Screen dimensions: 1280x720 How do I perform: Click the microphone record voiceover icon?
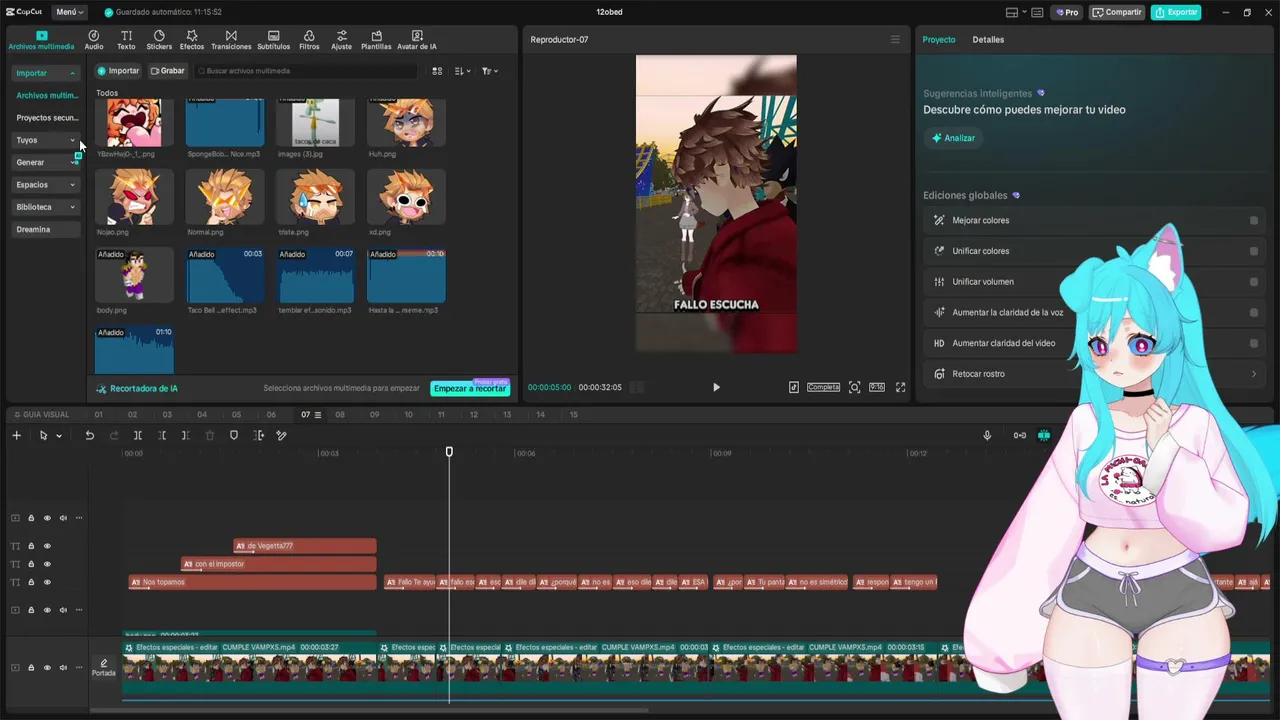(987, 435)
